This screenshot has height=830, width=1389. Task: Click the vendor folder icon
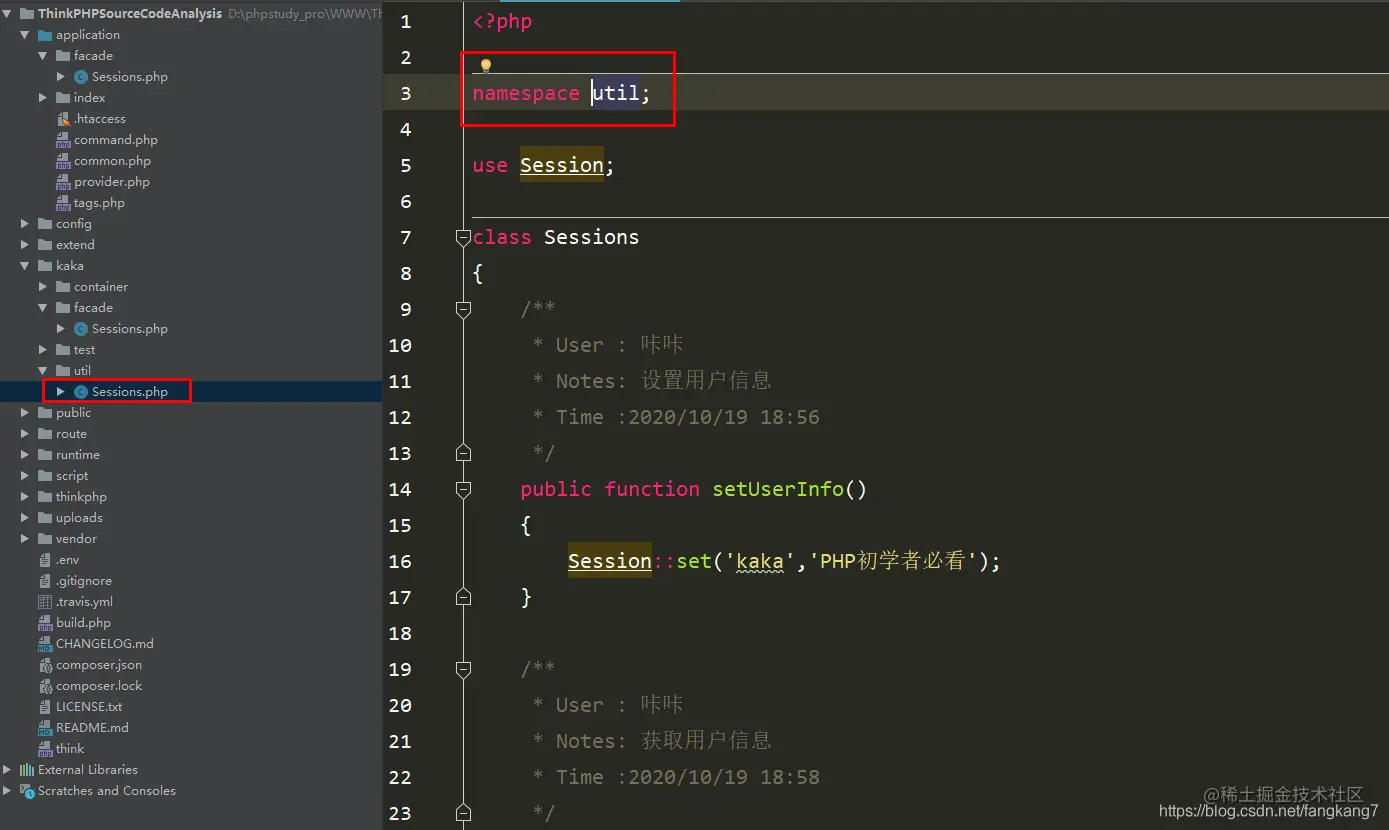pos(45,539)
